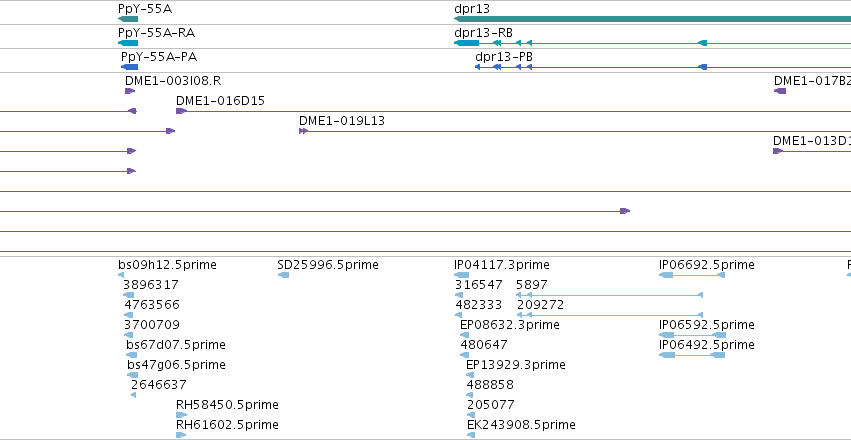
Task: Click the bs09h12.5prime EST arrow
Action: point(121,275)
